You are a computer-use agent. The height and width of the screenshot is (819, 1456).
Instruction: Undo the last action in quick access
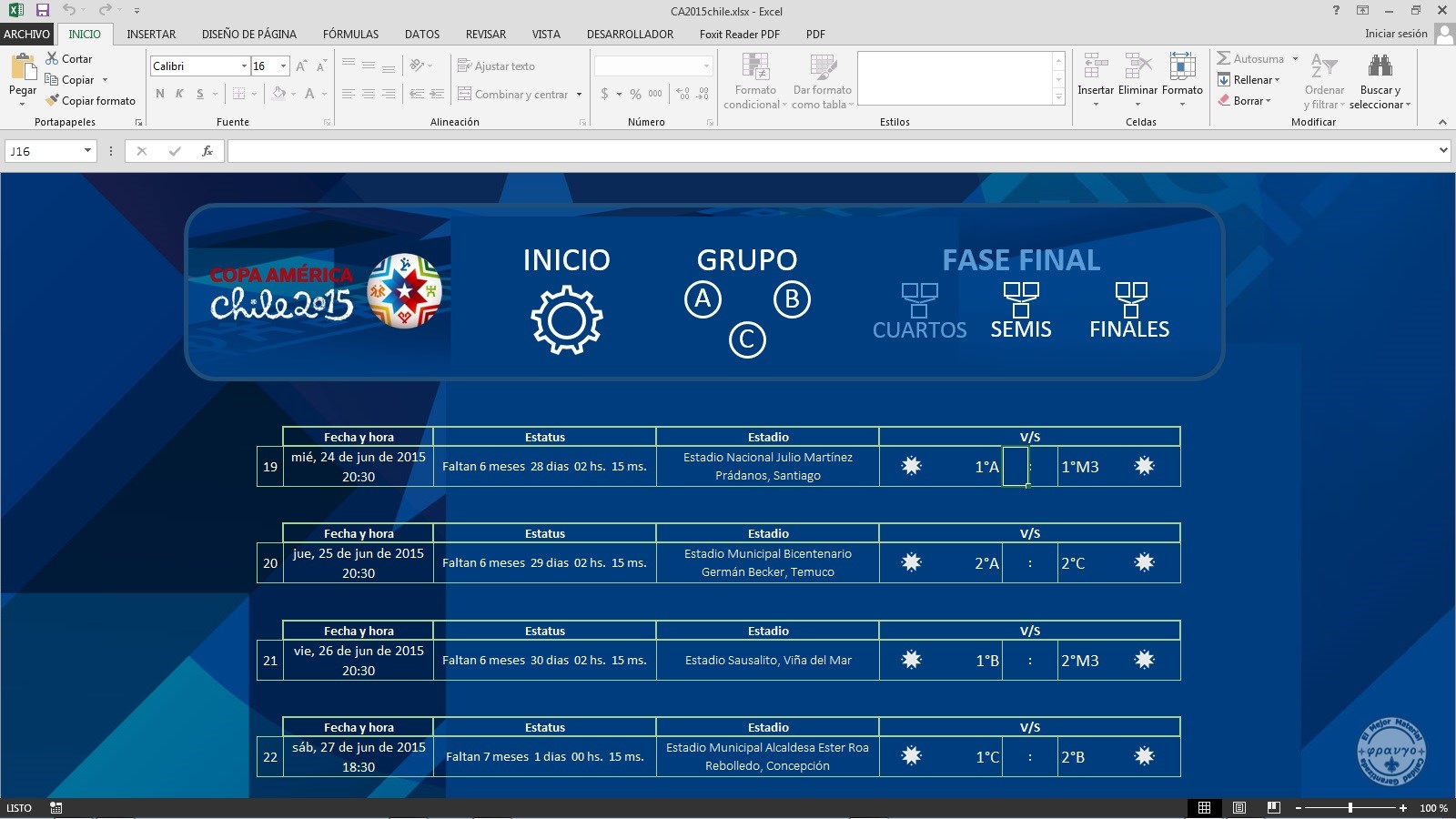pyautogui.click(x=69, y=10)
